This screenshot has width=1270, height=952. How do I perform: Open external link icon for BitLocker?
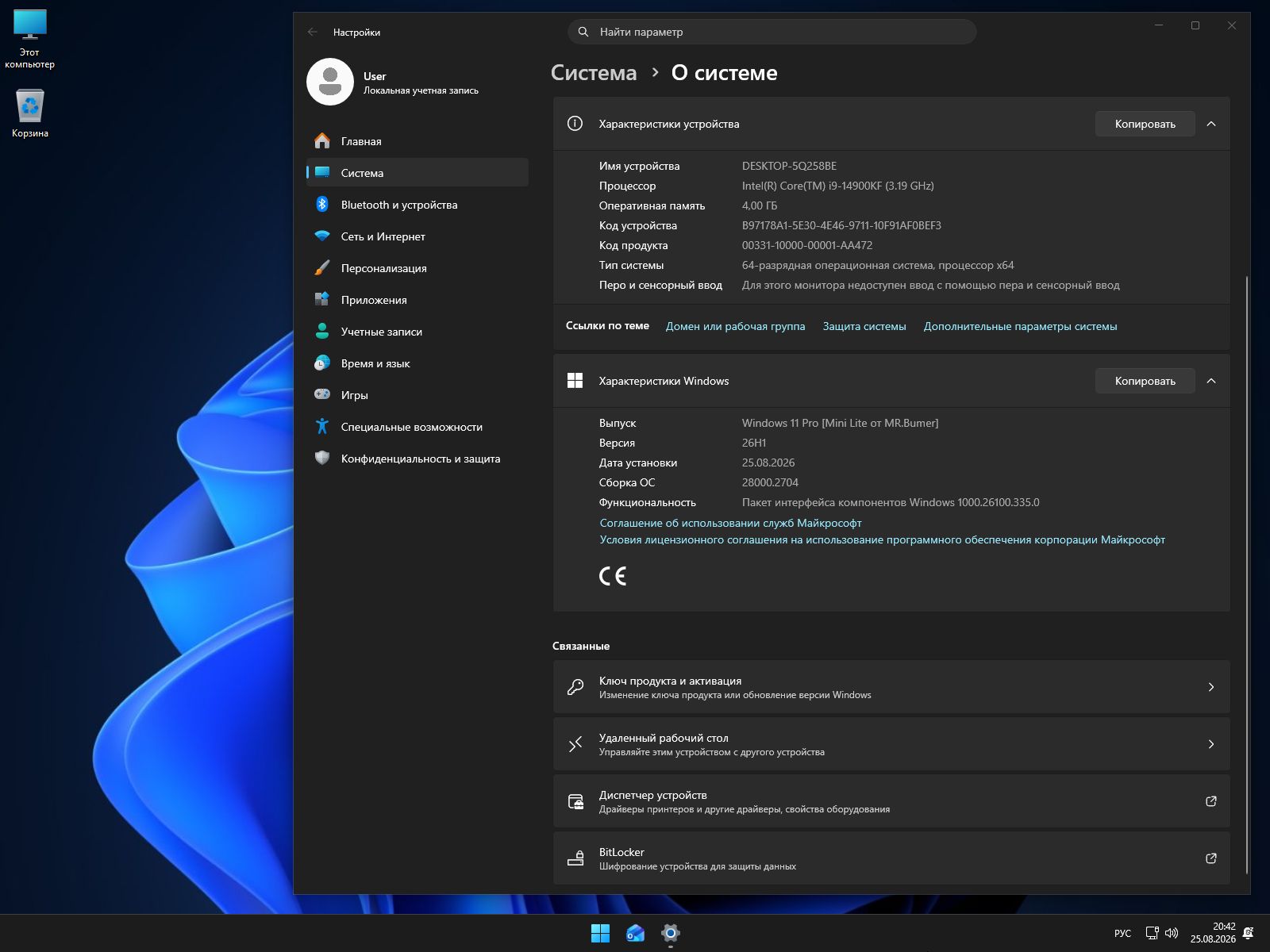coord(1211,858)
